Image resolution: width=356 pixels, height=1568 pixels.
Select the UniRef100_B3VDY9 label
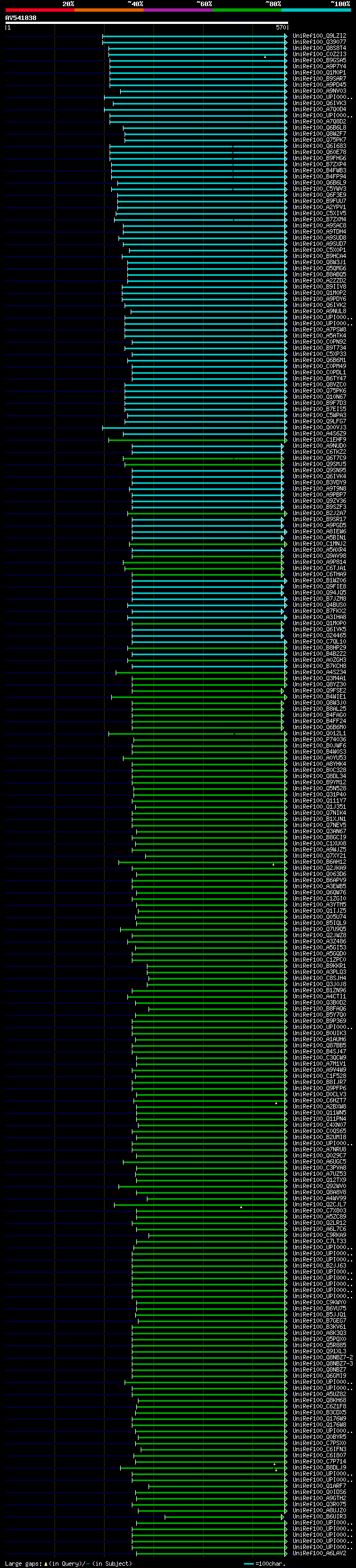coord(319,483)
